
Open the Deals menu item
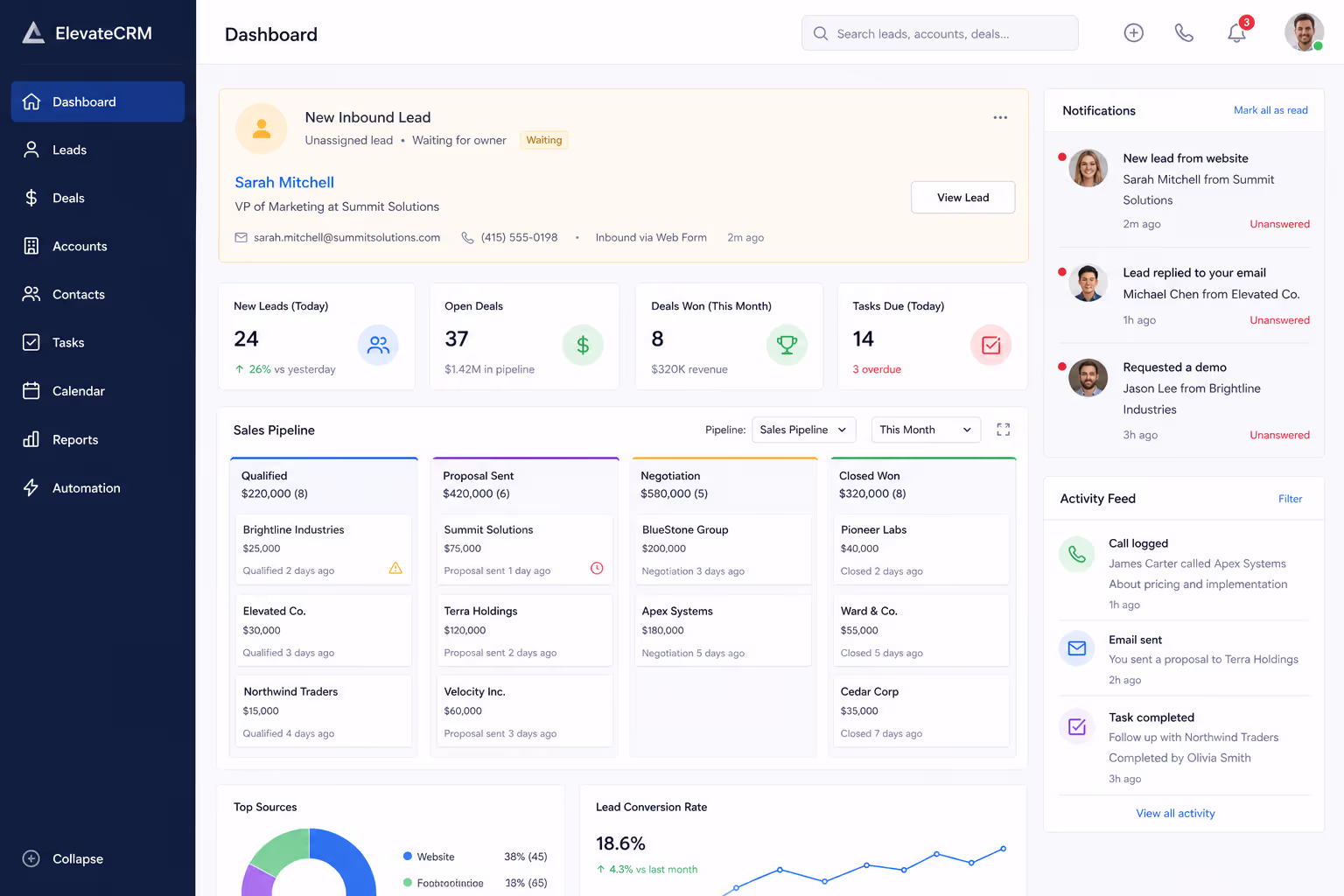tap(98, 198)
